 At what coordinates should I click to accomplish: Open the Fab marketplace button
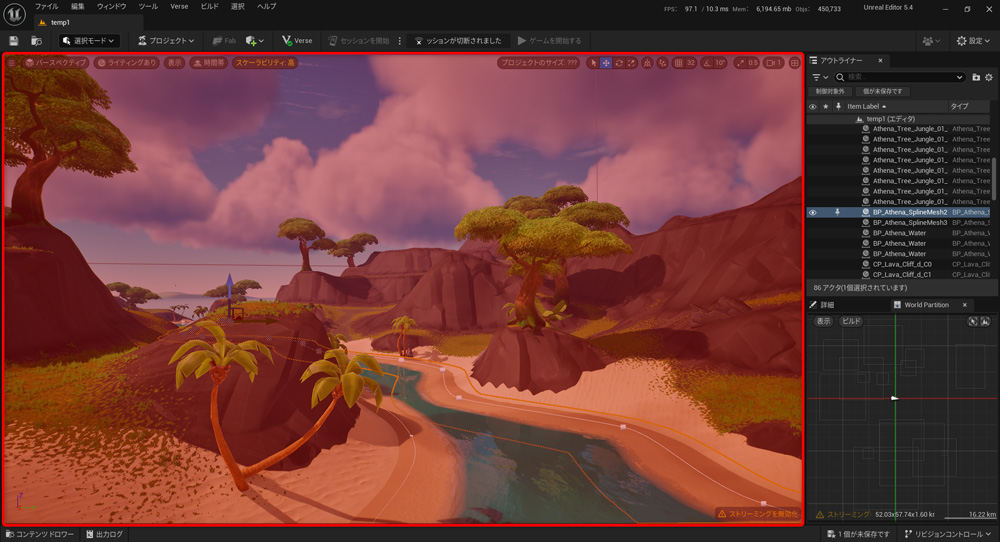pyautogui.click(x=224, y=41)
